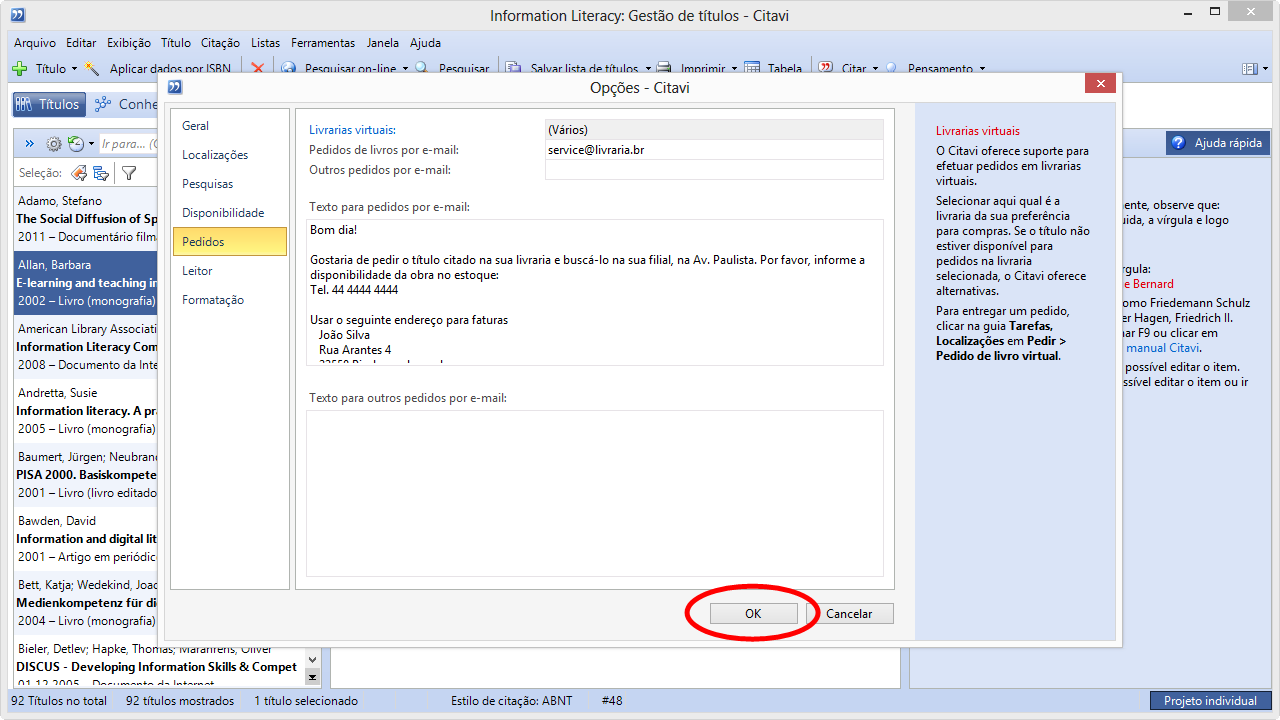Click the Outros pedidos por e-mail field
Viewport: 1280px width, 720px height.
714,170
